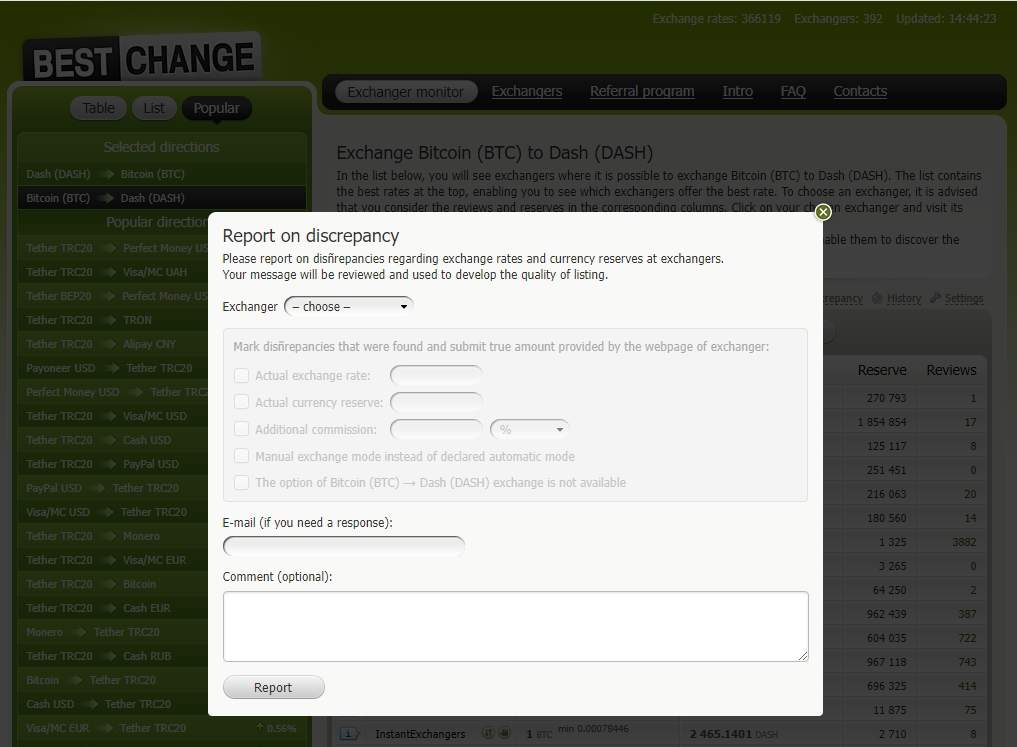Open the FAQ page
Image resolution: width=1017 pixels, height=747 pixels.
pos(793,91)
